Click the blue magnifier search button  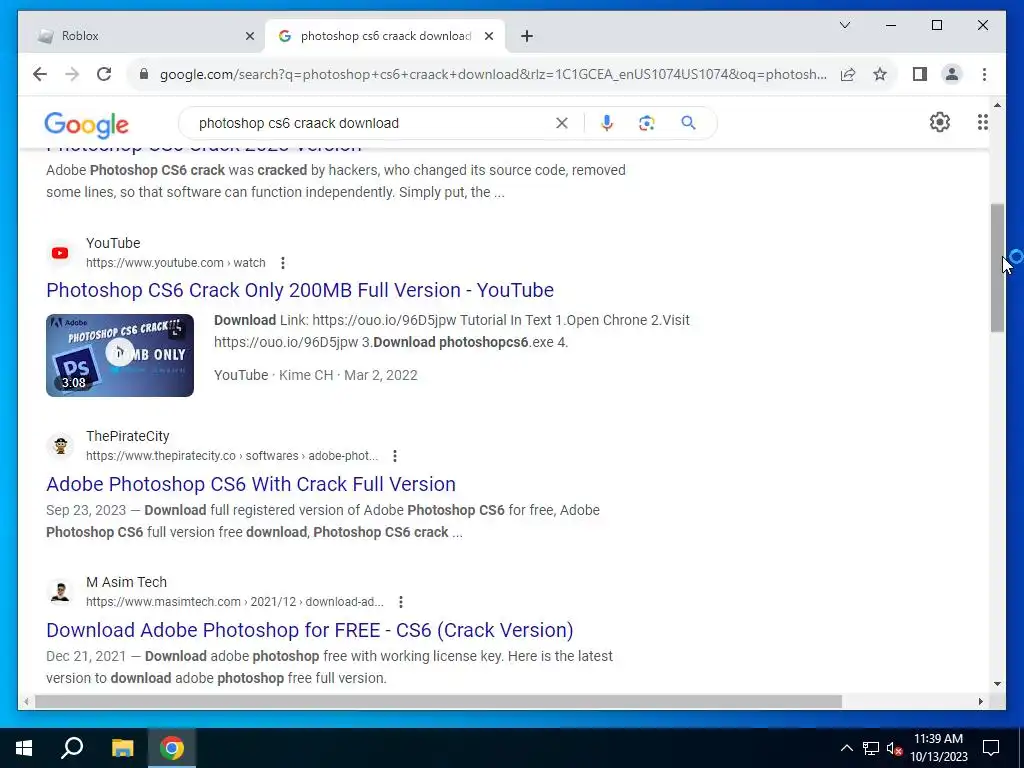click(x=688, y=123)
